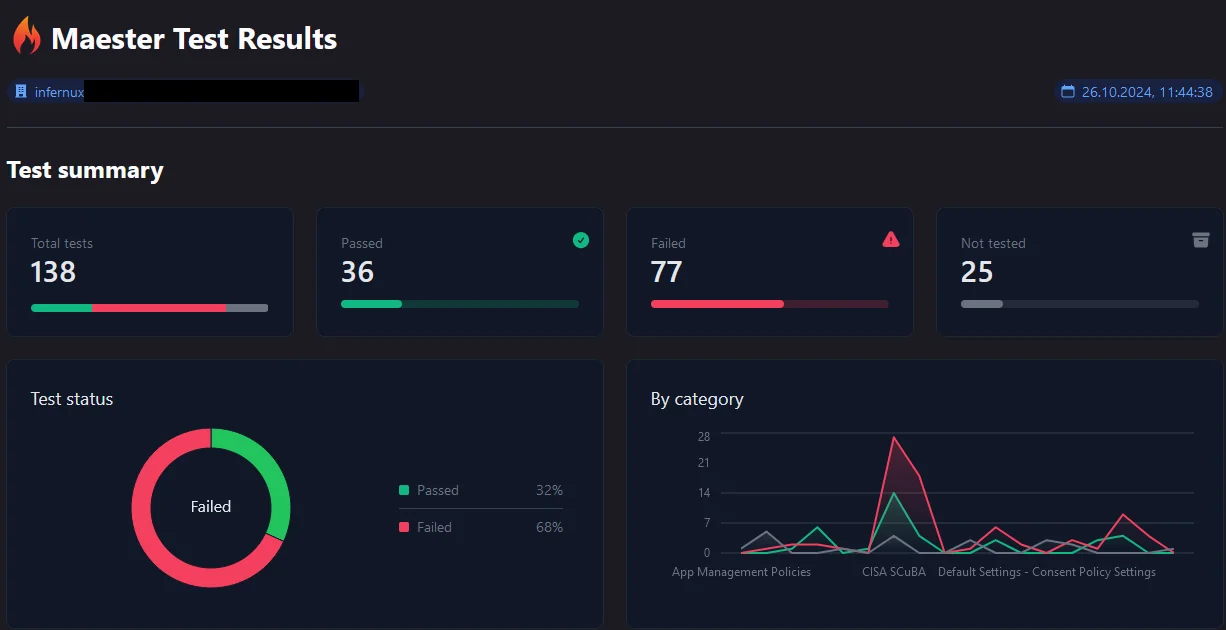
Task: Click the 26.10.2024 timestamp badge
Action: [1138, 92]
